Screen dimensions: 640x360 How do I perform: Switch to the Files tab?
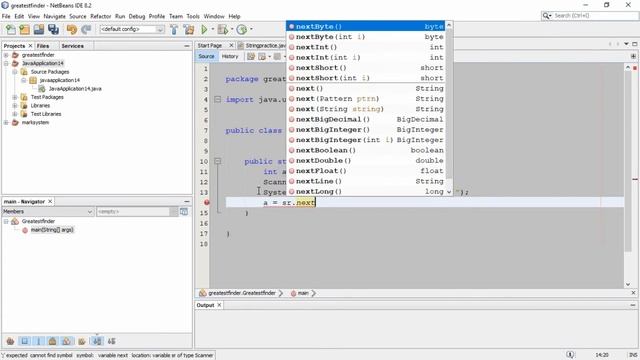point(43,46)
